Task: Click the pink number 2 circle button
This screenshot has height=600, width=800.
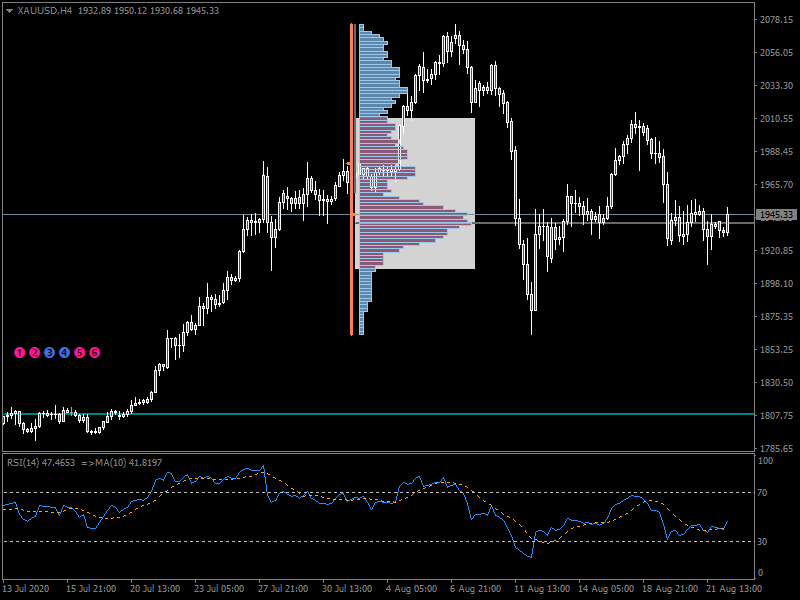Action: tap(35, 353)
